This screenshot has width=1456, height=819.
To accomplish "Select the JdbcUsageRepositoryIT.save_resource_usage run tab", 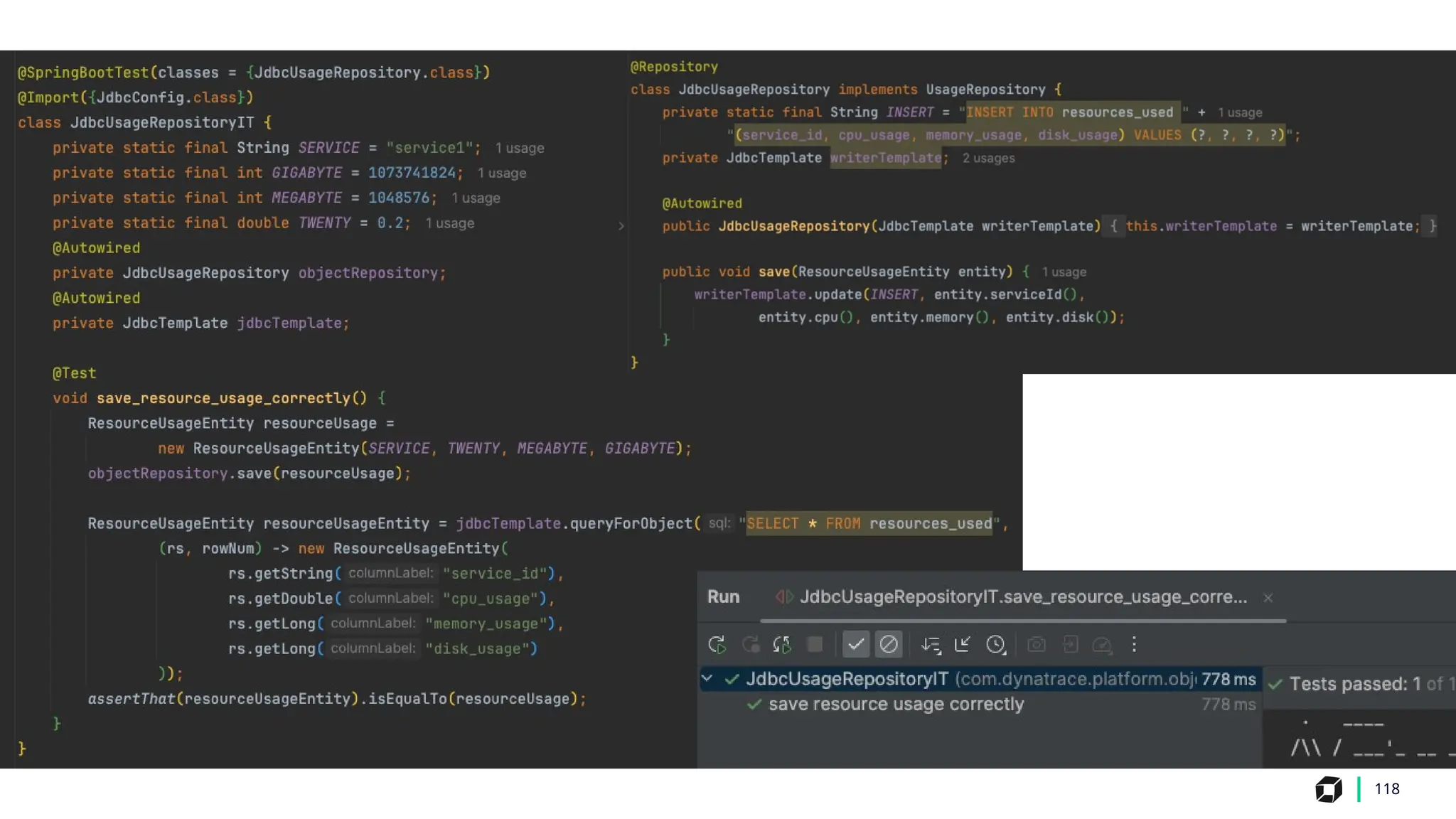I will click(x=1022, y=597).
